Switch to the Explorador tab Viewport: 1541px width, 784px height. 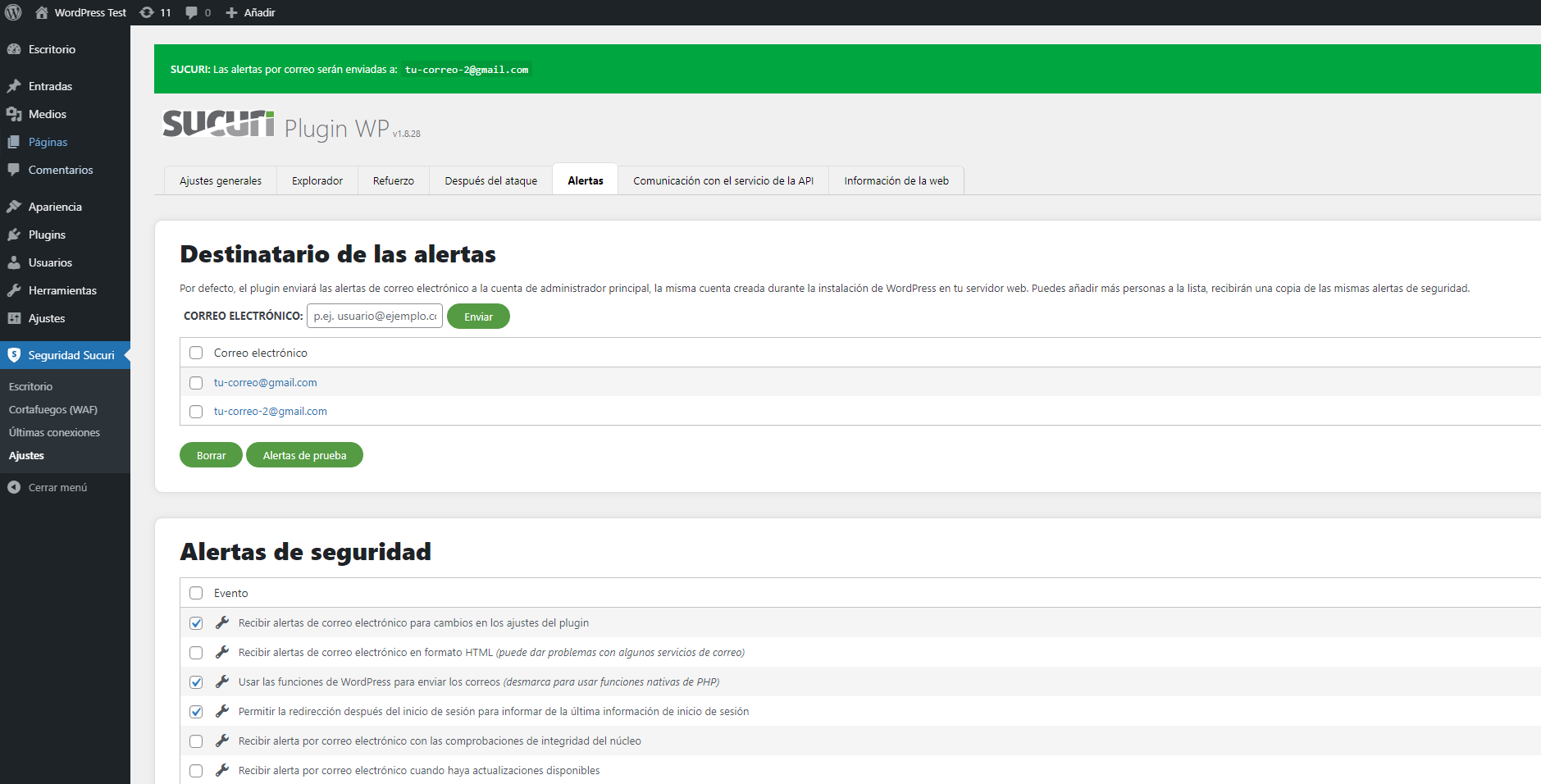[317, 180]
